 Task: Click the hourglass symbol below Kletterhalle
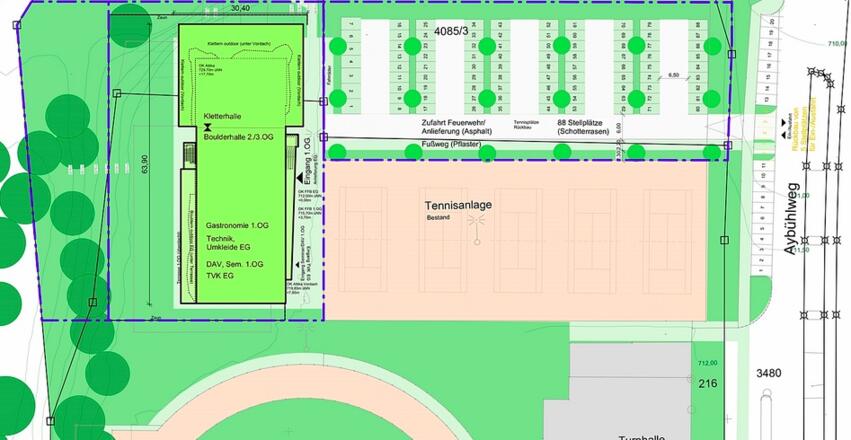point(205,128)
